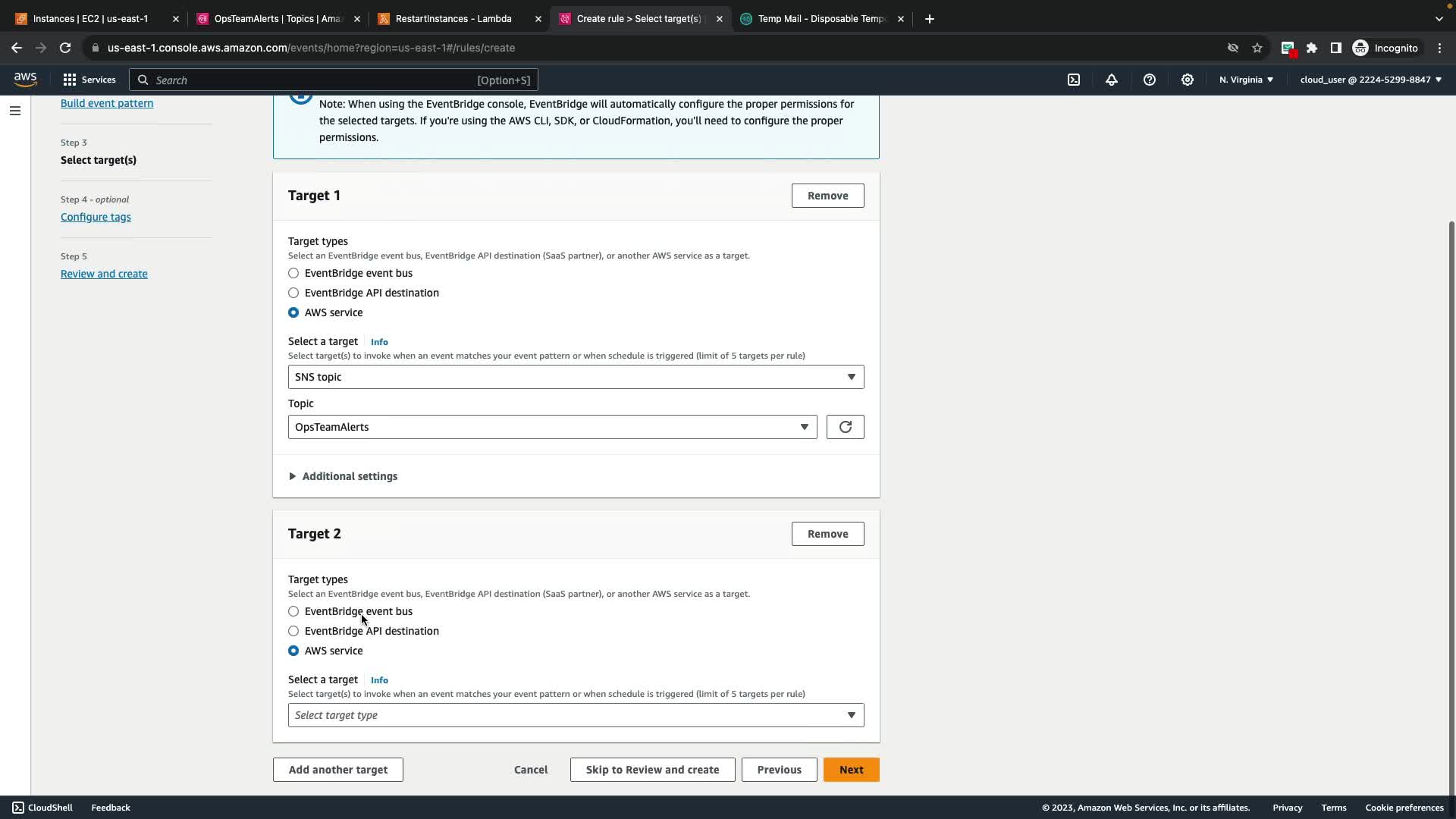Open the Select target type dropdown
Screen dimensions: 1456x819
pyautogui.click(x=576, y=715)
